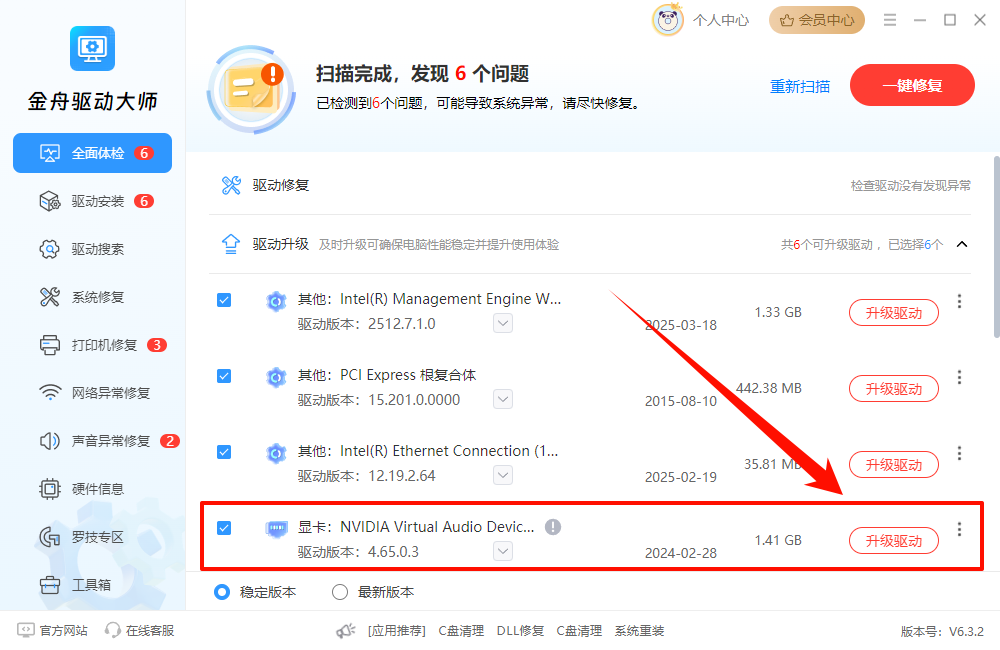The height and width of the screenshot is (650, 1000).
Task: Click first C盘清理 link after 应用推荐
Action: [x=461, y=631]
